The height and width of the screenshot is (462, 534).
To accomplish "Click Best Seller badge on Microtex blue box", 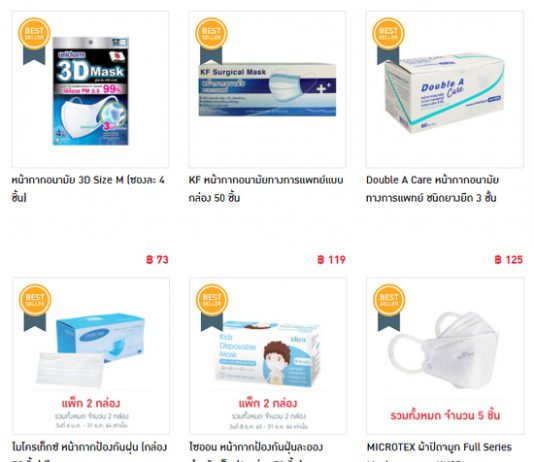I will (35, 307).
